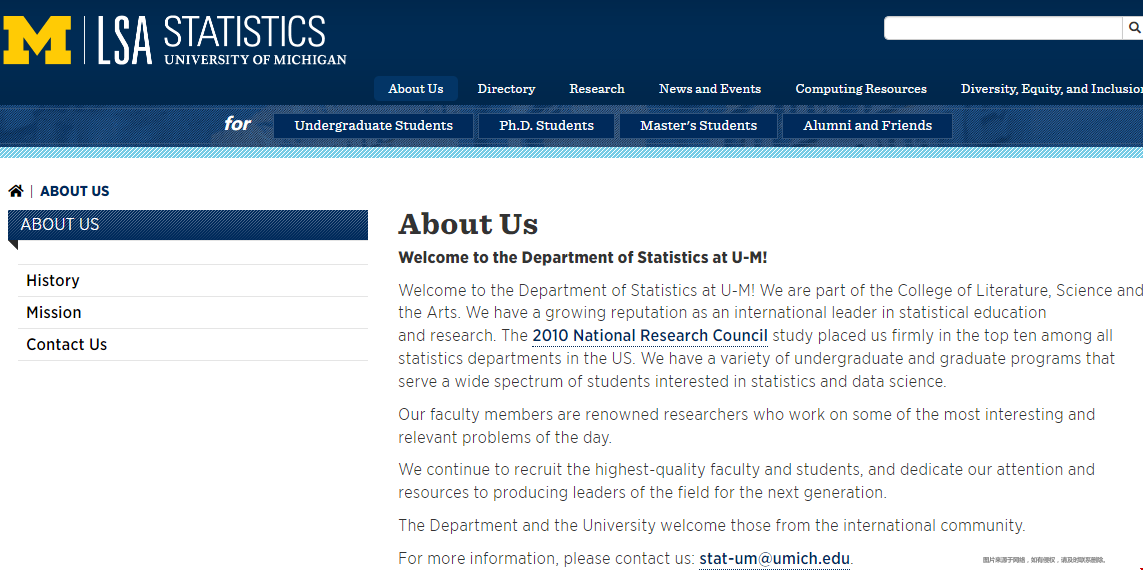Open the About Us menu item
This screenshot has width=1143, height=570.
(x=416, y=89)
